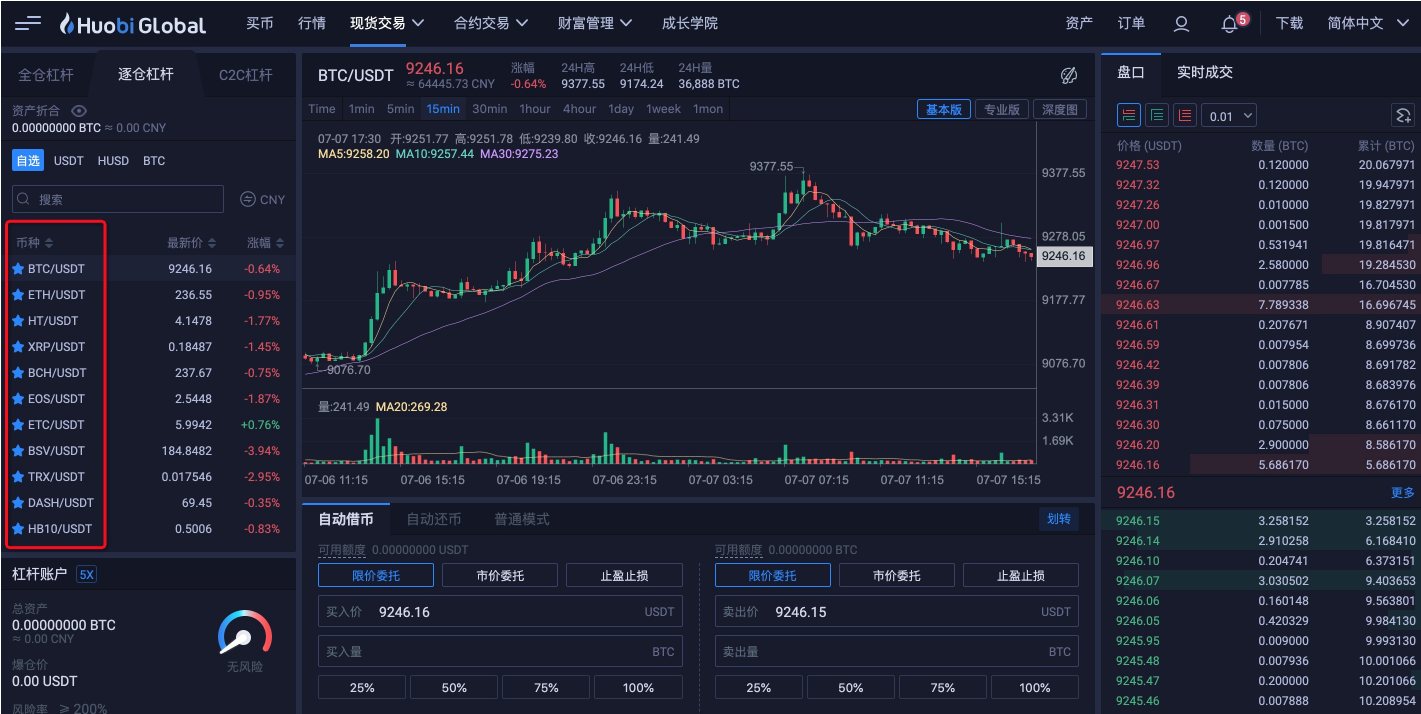This screenshot has height=714, width=1421.
Task: Open the 成长学院 menu item
Action: click(x=690, y=23)
